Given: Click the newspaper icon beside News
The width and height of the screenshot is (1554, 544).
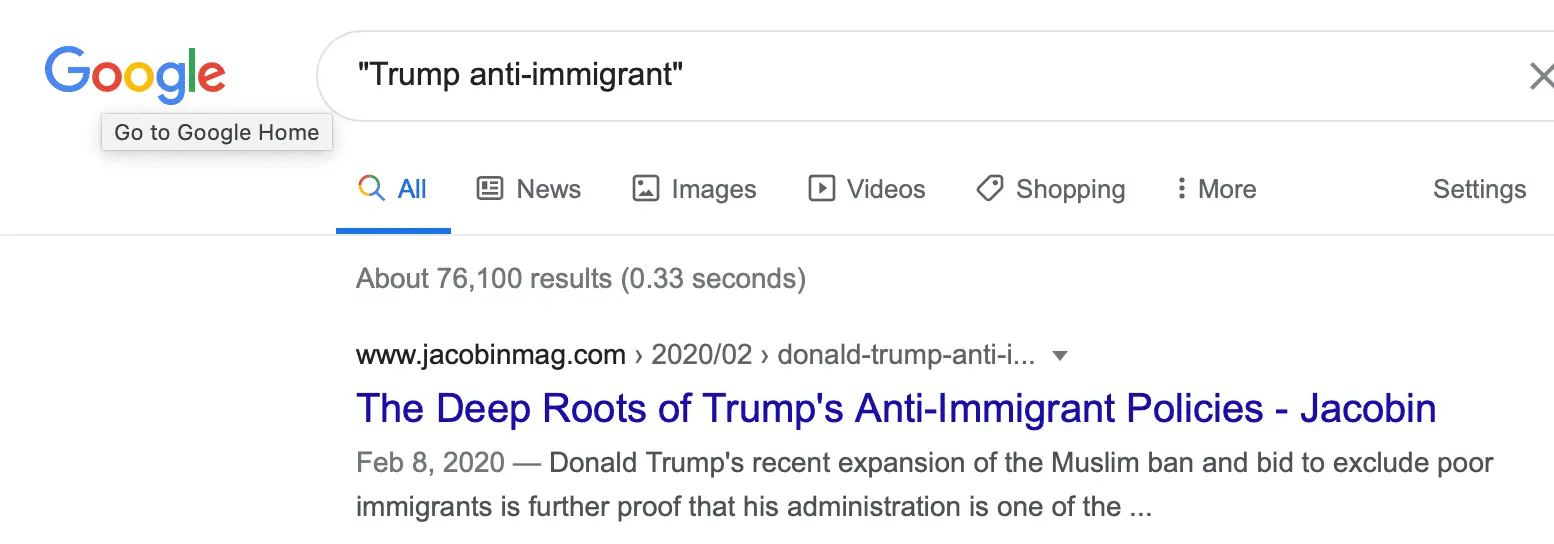Looking at the screenshot, I should (x=490, y=189).
